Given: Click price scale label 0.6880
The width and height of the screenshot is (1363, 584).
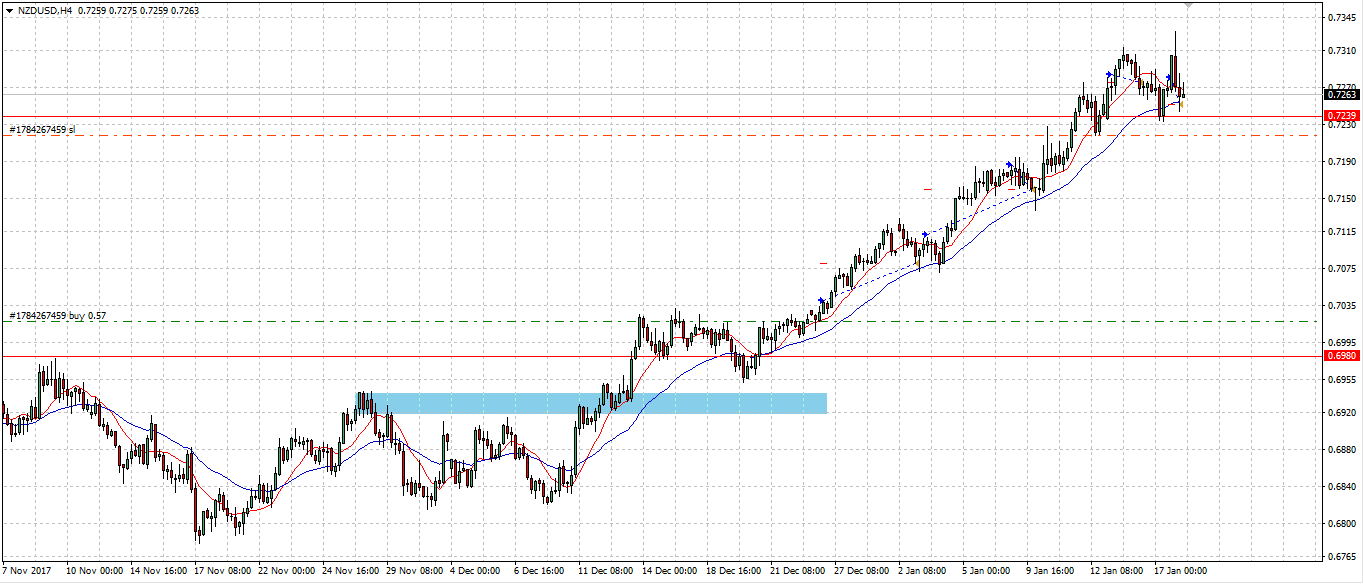Looking at the screenshot, I should pos(1342,450).
